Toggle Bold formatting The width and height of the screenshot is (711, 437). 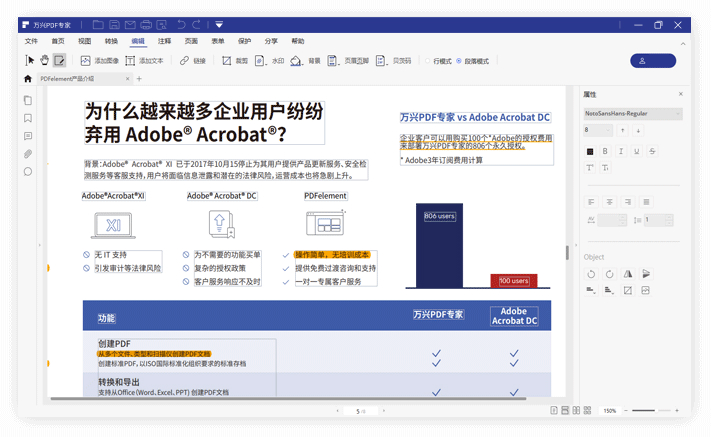605,151
